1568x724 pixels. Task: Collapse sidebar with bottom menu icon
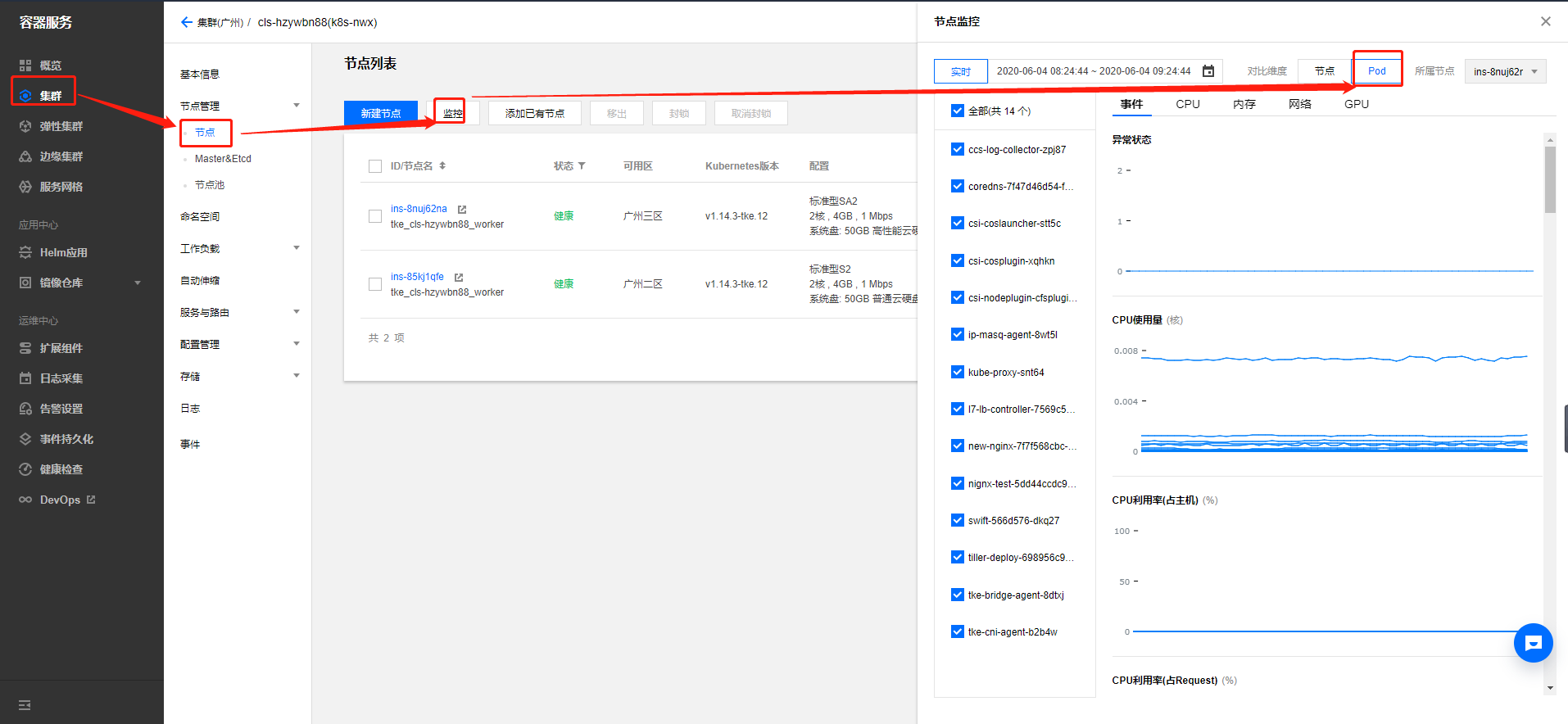pyautogui.click(x=25, y=705)
